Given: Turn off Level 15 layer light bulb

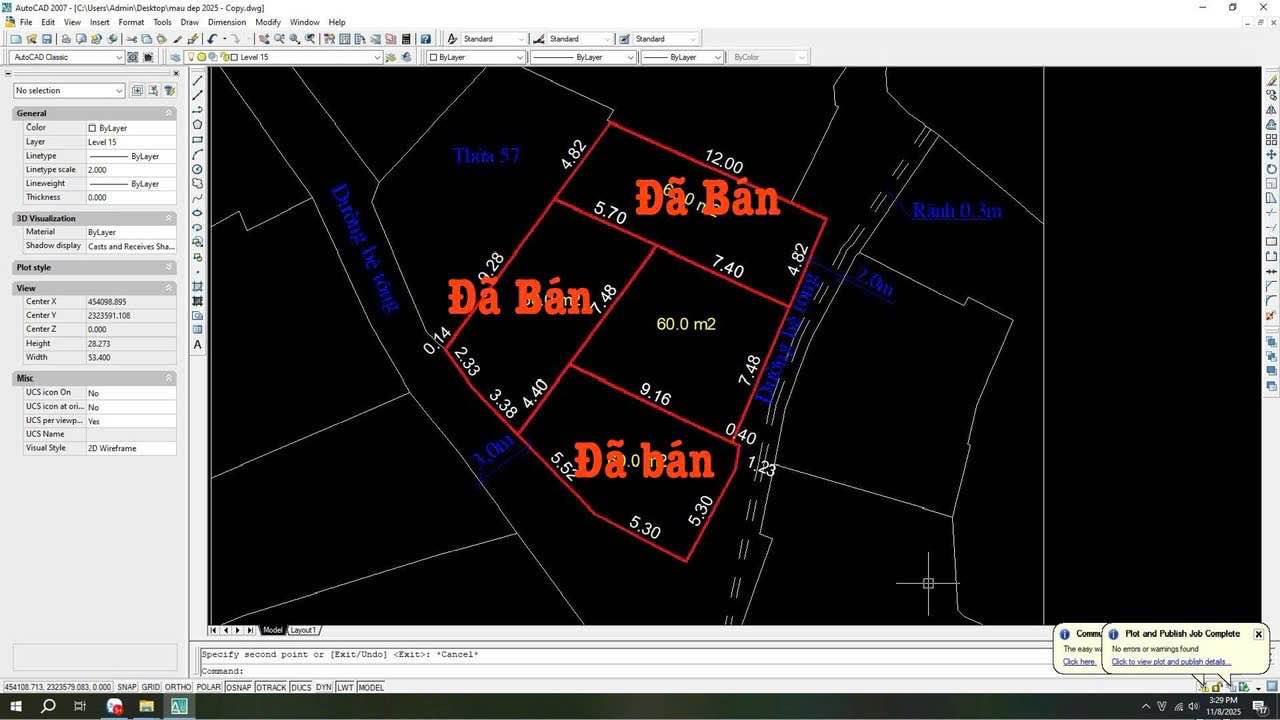Looking at the screenshot, I should (193, 57).
